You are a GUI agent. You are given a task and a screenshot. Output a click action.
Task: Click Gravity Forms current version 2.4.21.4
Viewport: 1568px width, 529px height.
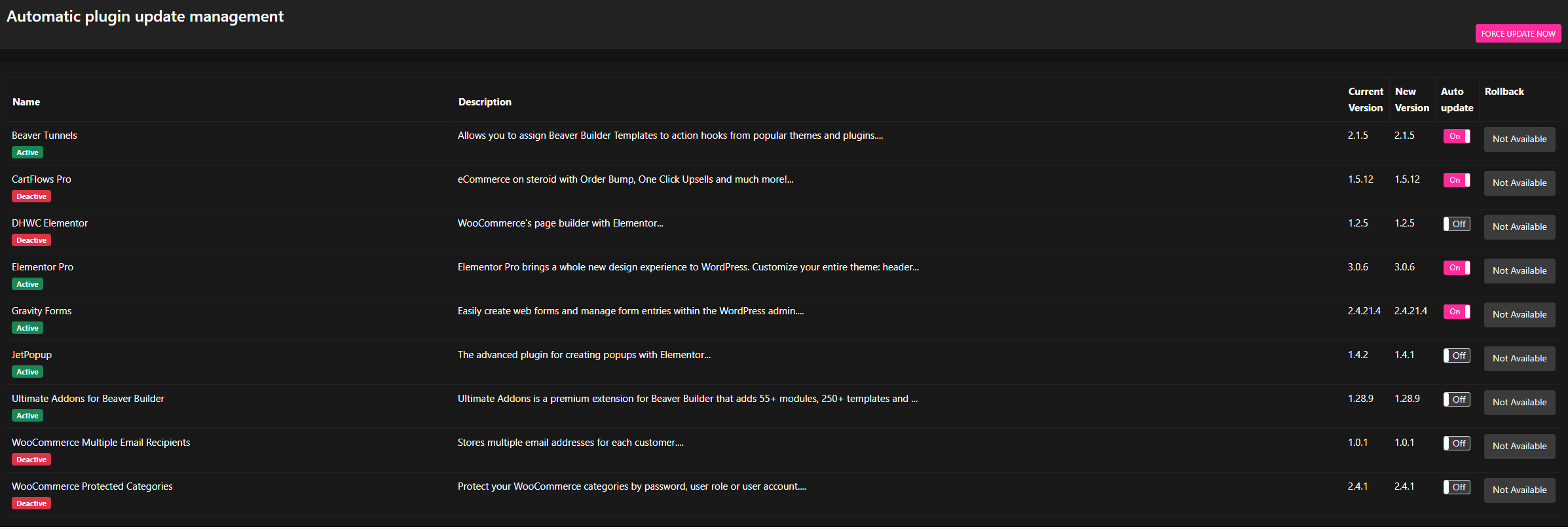(1364, 311)
